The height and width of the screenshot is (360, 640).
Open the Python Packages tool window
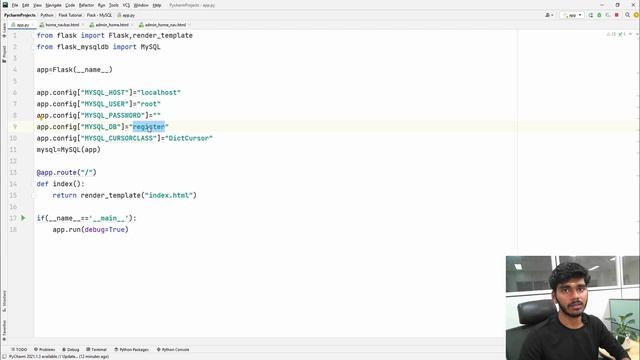131,349
